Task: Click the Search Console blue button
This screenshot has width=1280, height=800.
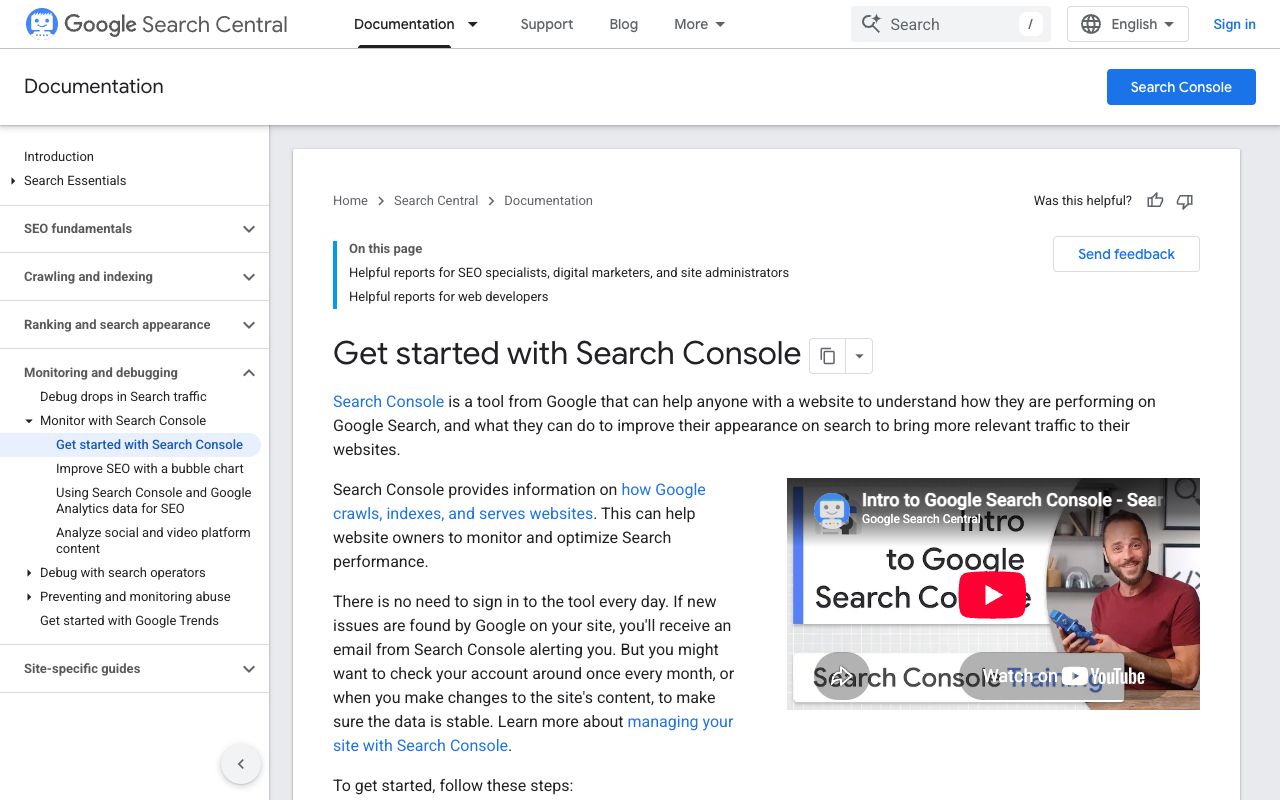Action: (1181, 87)
